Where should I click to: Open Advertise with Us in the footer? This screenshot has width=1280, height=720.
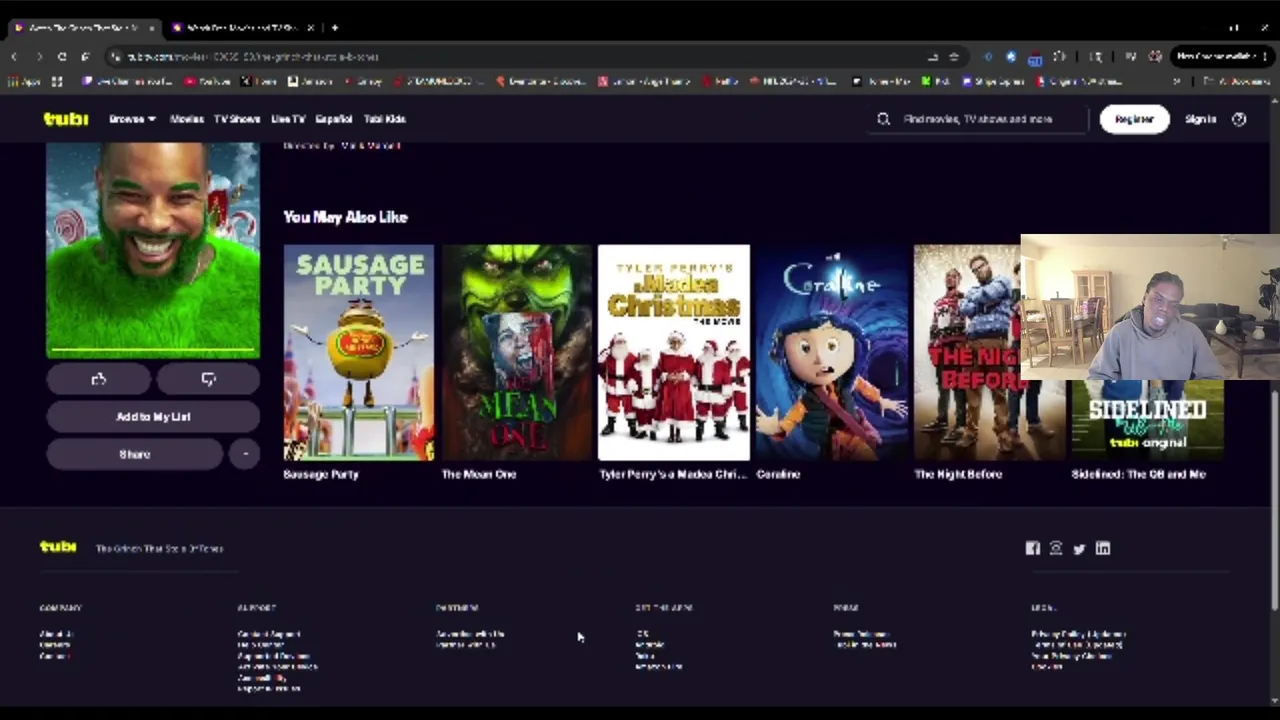point(470,634)
